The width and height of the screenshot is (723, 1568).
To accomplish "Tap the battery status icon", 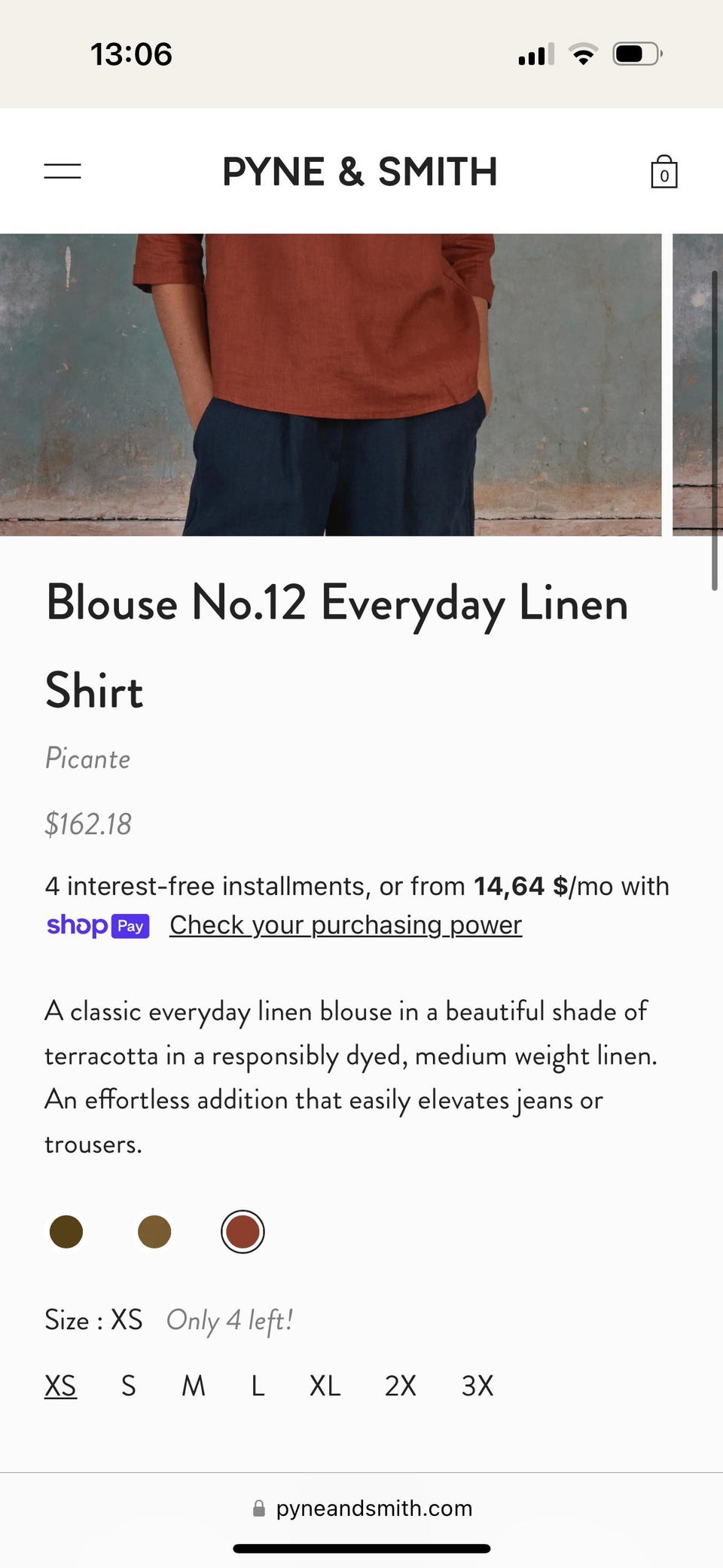I will 637,54.
